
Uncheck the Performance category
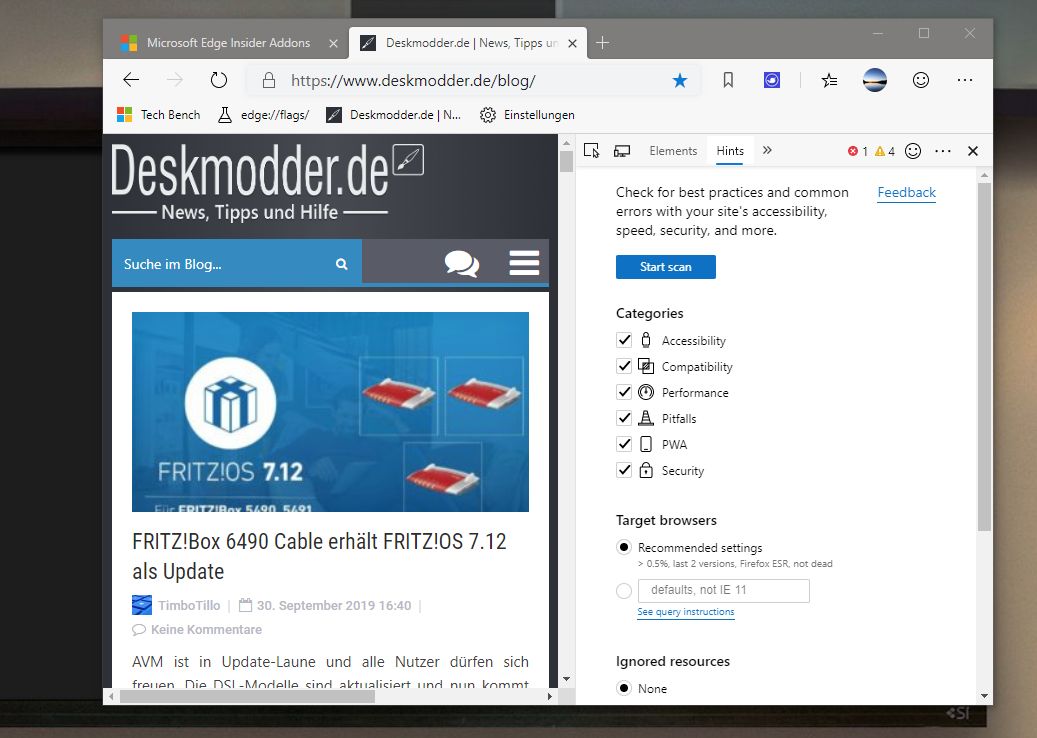tap(624, 392)
